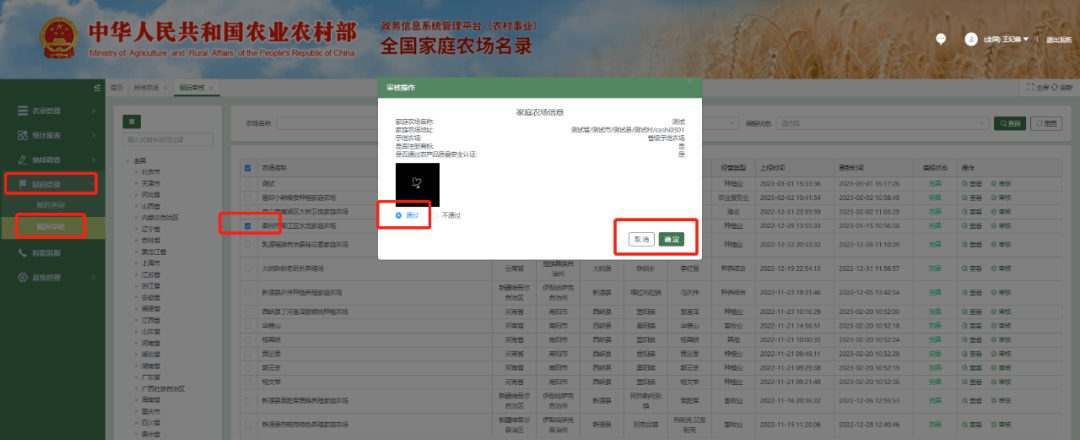Tick the checkbox for 大姚县 养殖场 row
1080x440 pixels.
[247, 268]
